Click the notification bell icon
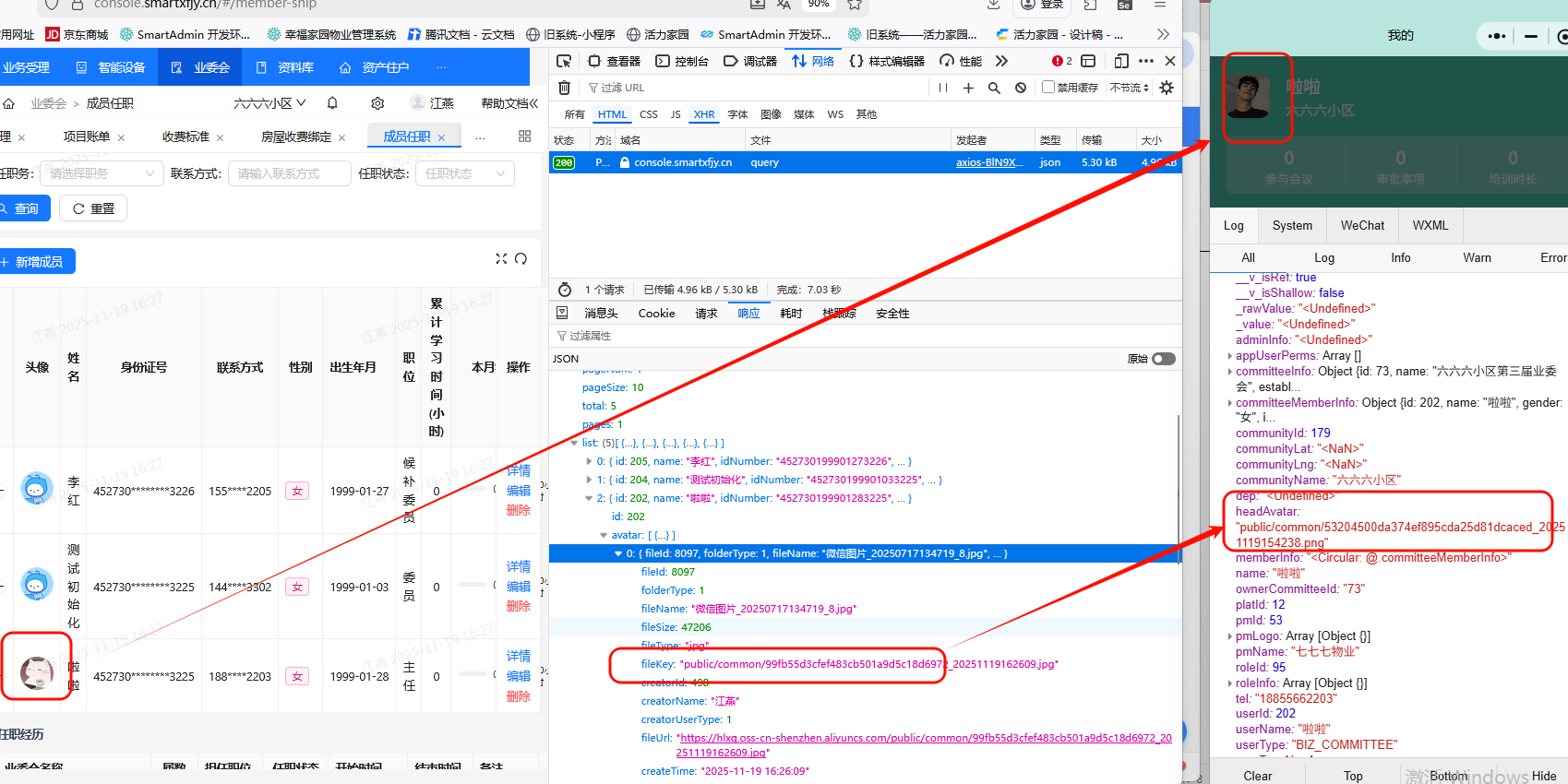The image size is (1568, 784). (332, 103)
